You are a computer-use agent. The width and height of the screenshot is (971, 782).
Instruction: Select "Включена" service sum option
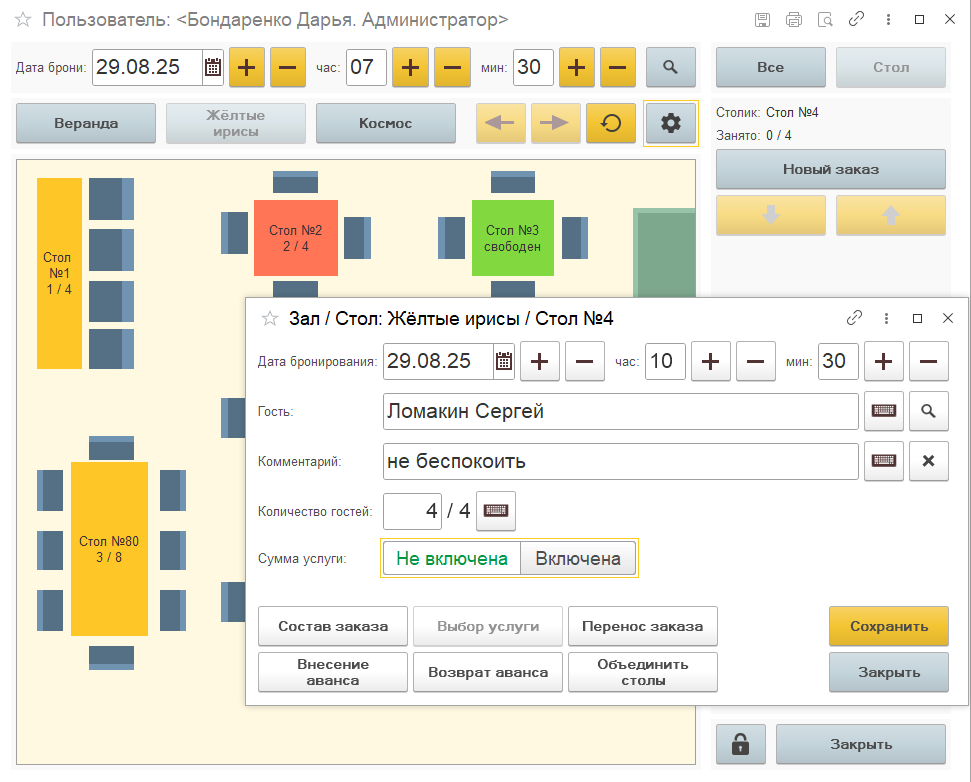click(x=578, y=559)
